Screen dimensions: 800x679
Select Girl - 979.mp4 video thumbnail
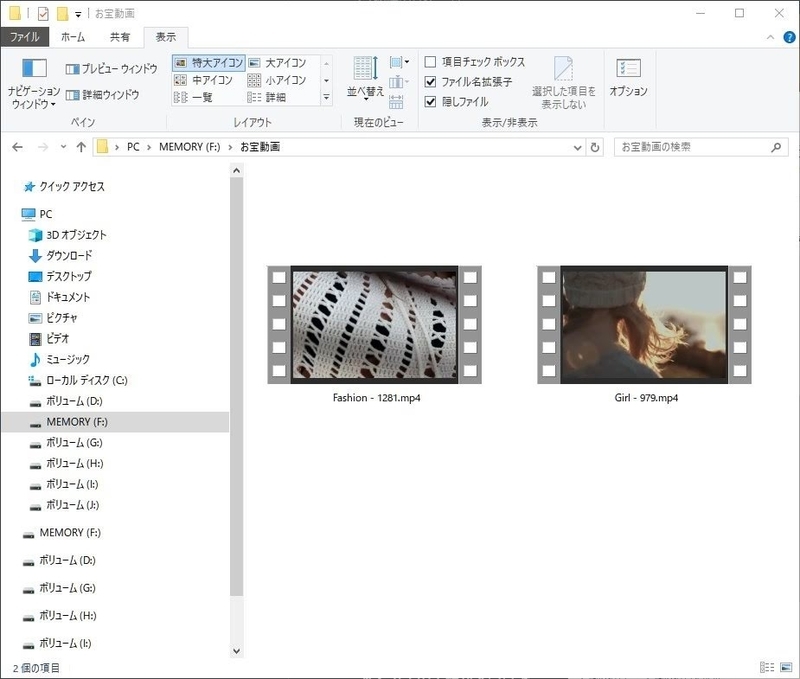coord(644,324)
